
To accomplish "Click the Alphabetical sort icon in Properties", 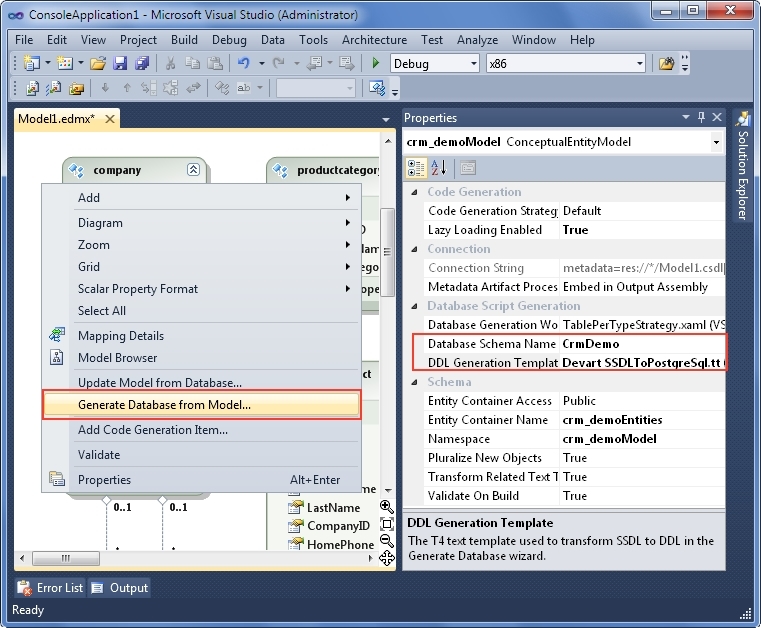I will tap(438, 168).
